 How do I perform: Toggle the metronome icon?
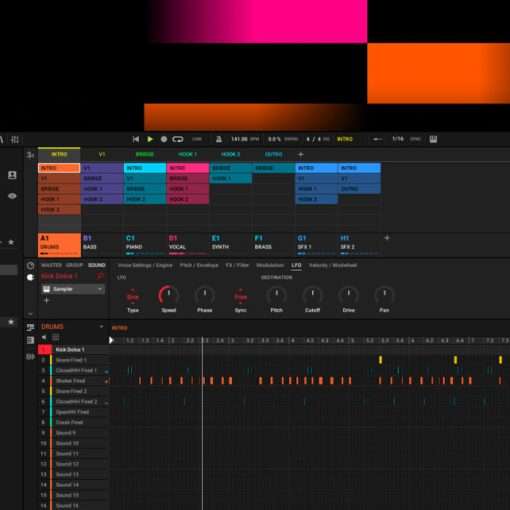(219, 139)
